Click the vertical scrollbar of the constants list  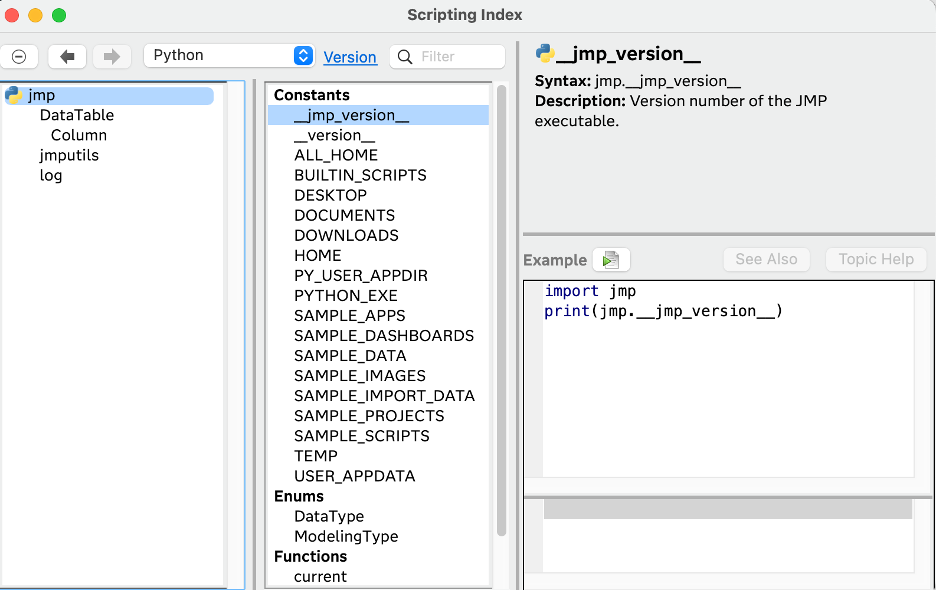[x=501, y=310]
